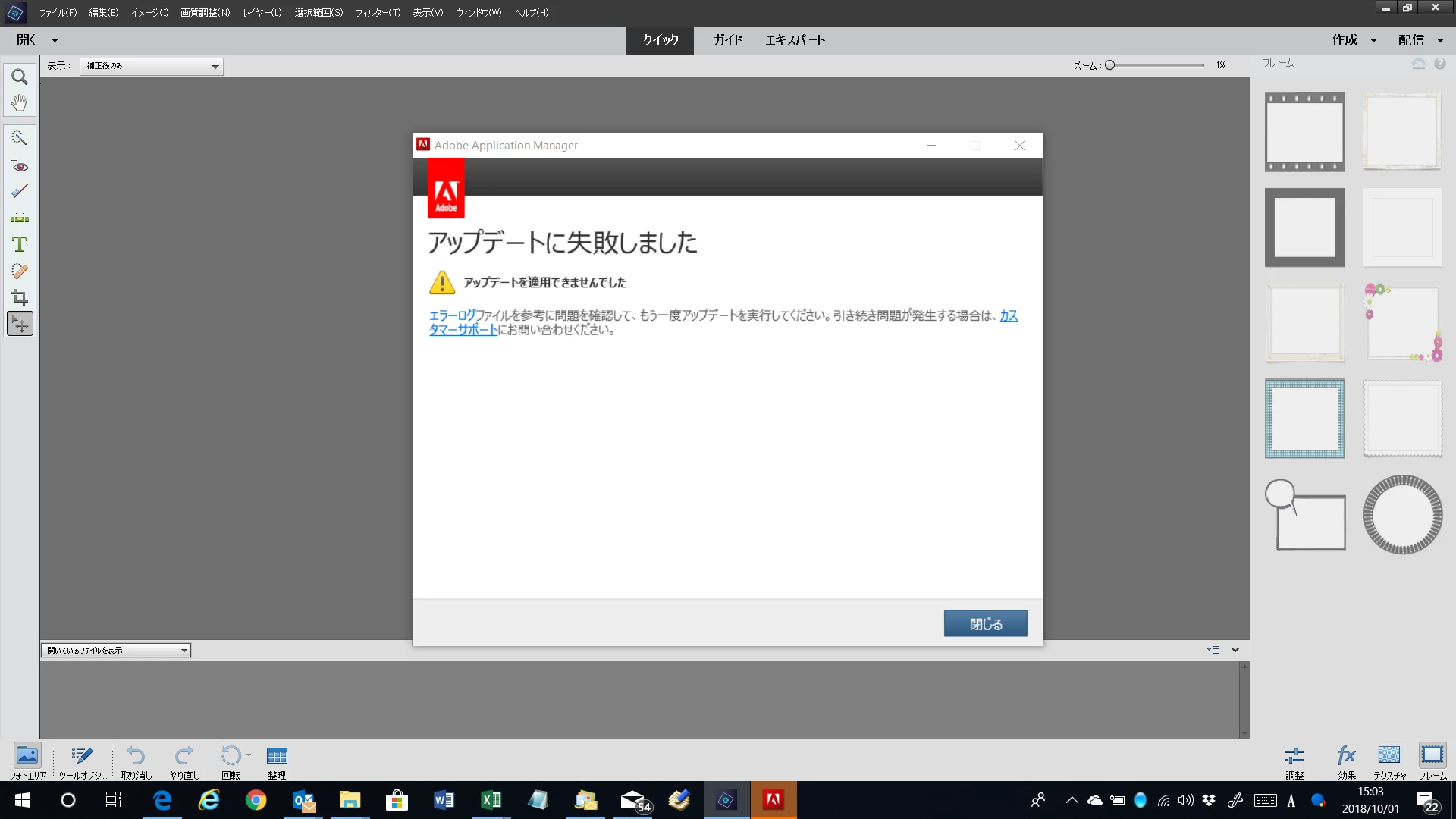
Task: Expand the Create (作成) dropdown
Action: click(x=1354, y=40)
